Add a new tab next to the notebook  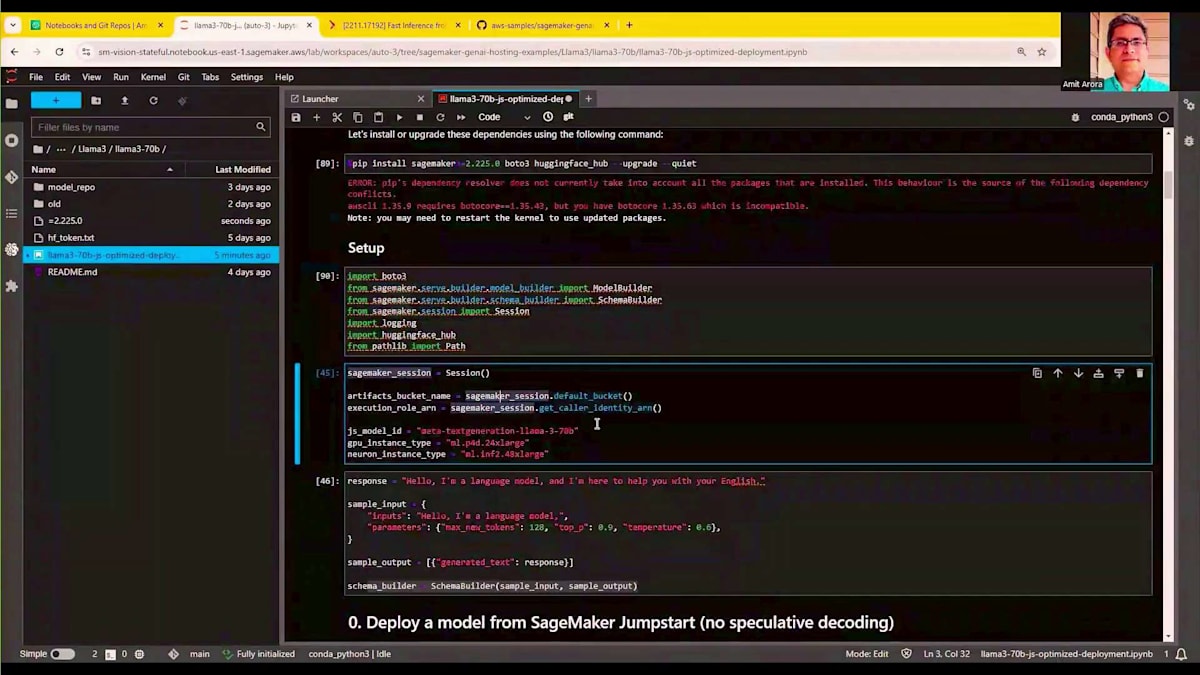[589, 99]
